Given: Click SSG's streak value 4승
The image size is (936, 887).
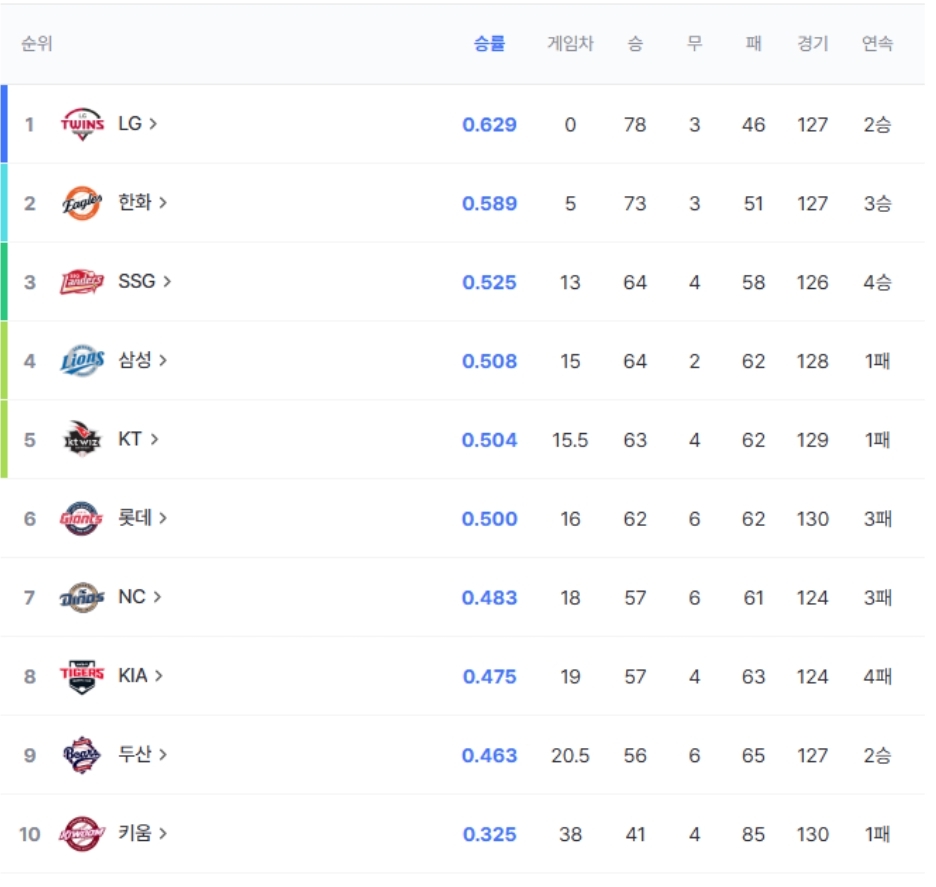Looking at the screenshot, I should coord(877,282).
